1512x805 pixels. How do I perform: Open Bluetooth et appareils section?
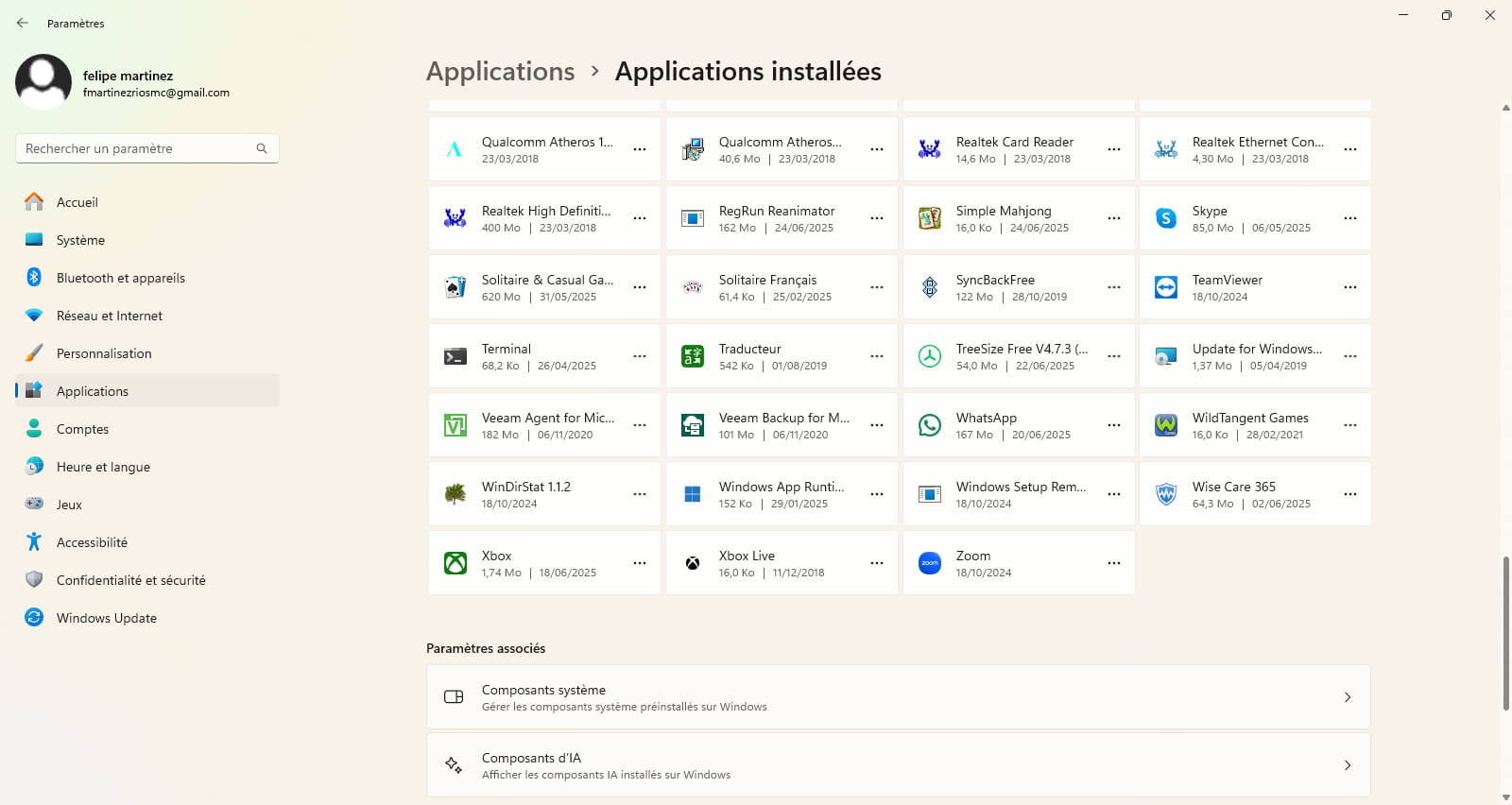point(147,278)
